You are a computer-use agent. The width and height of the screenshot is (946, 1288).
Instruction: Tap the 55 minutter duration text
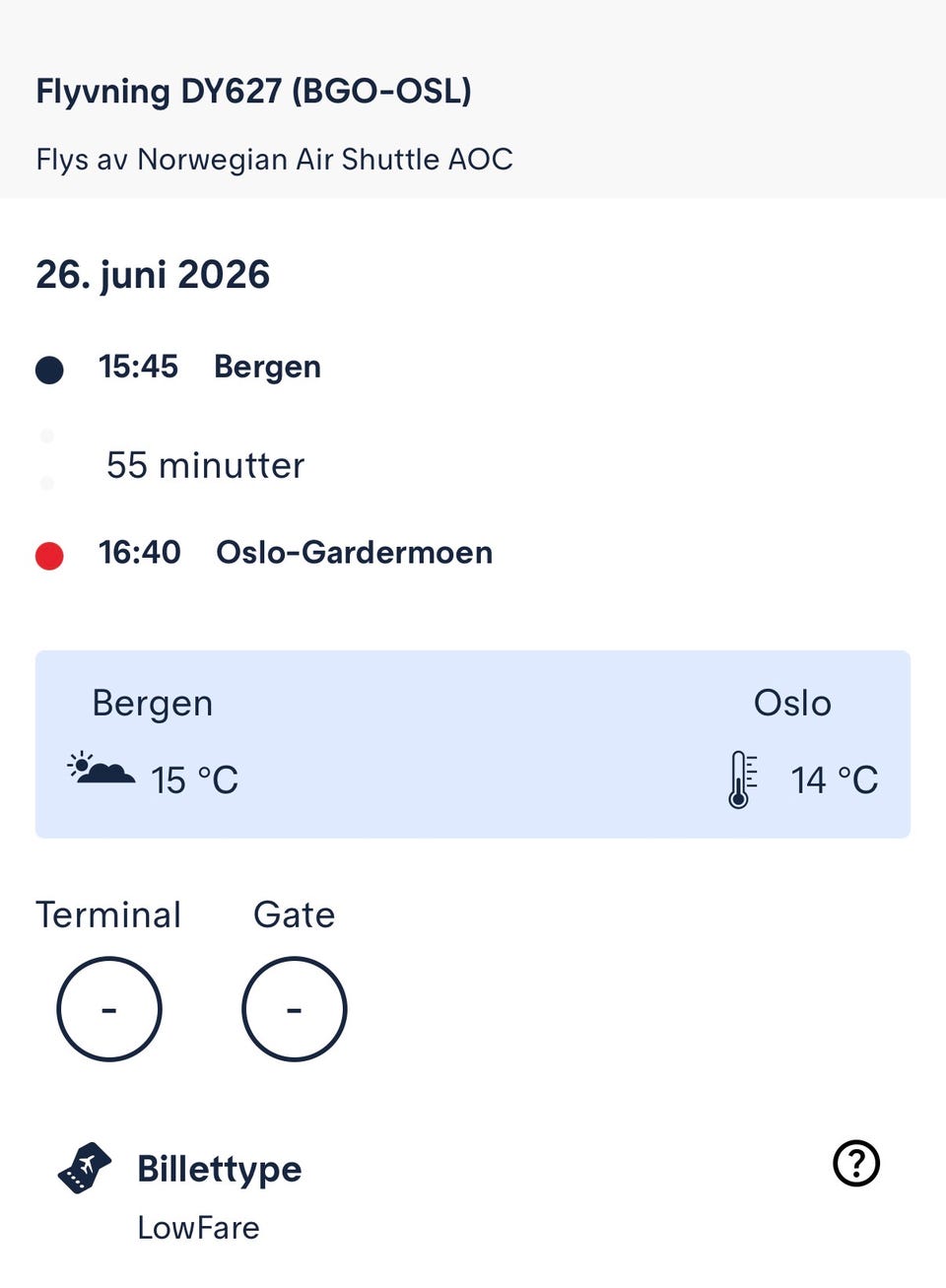pyautogui.click(x=205, y=465)
